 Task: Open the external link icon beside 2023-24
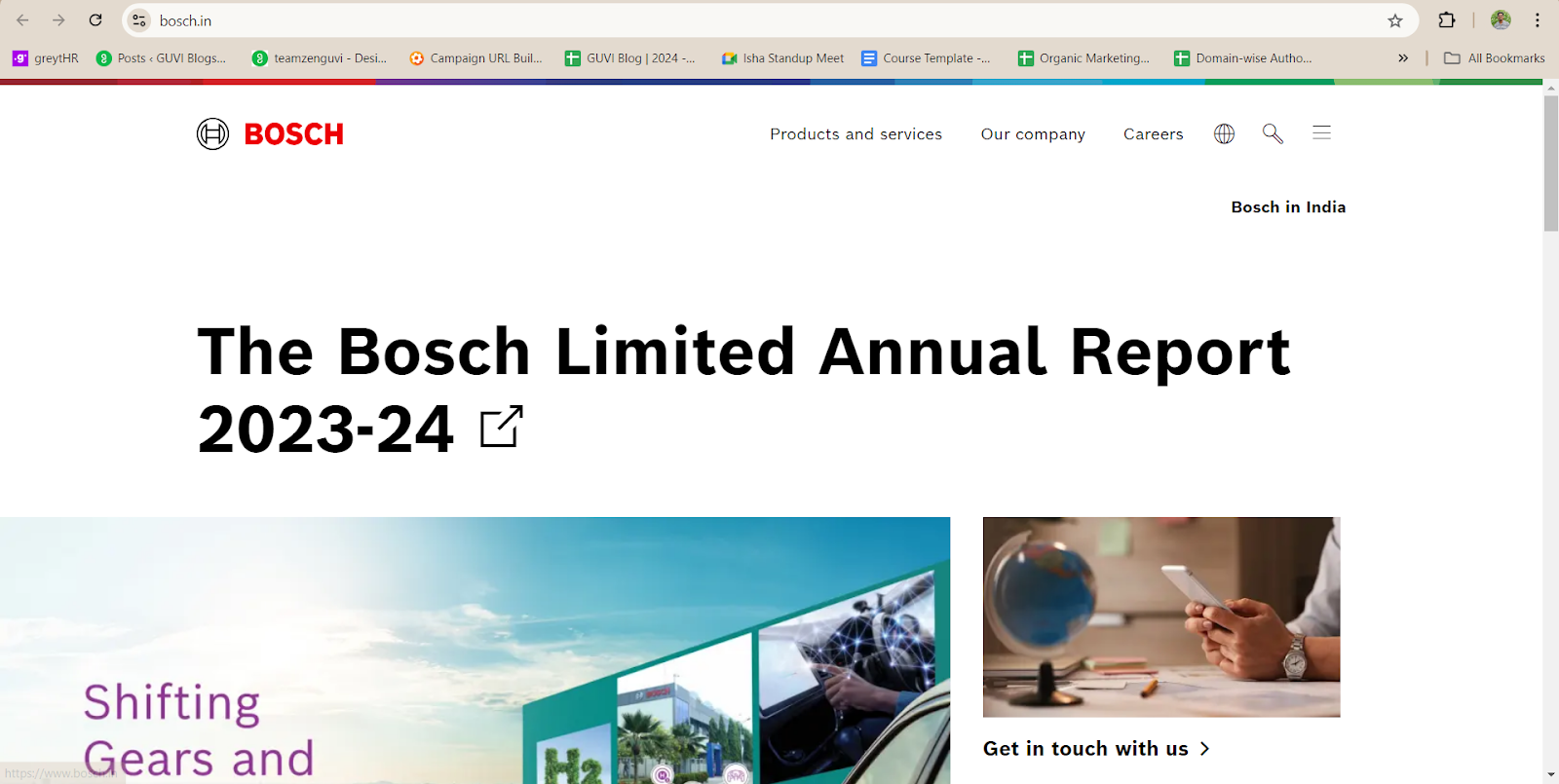(502, 427)
